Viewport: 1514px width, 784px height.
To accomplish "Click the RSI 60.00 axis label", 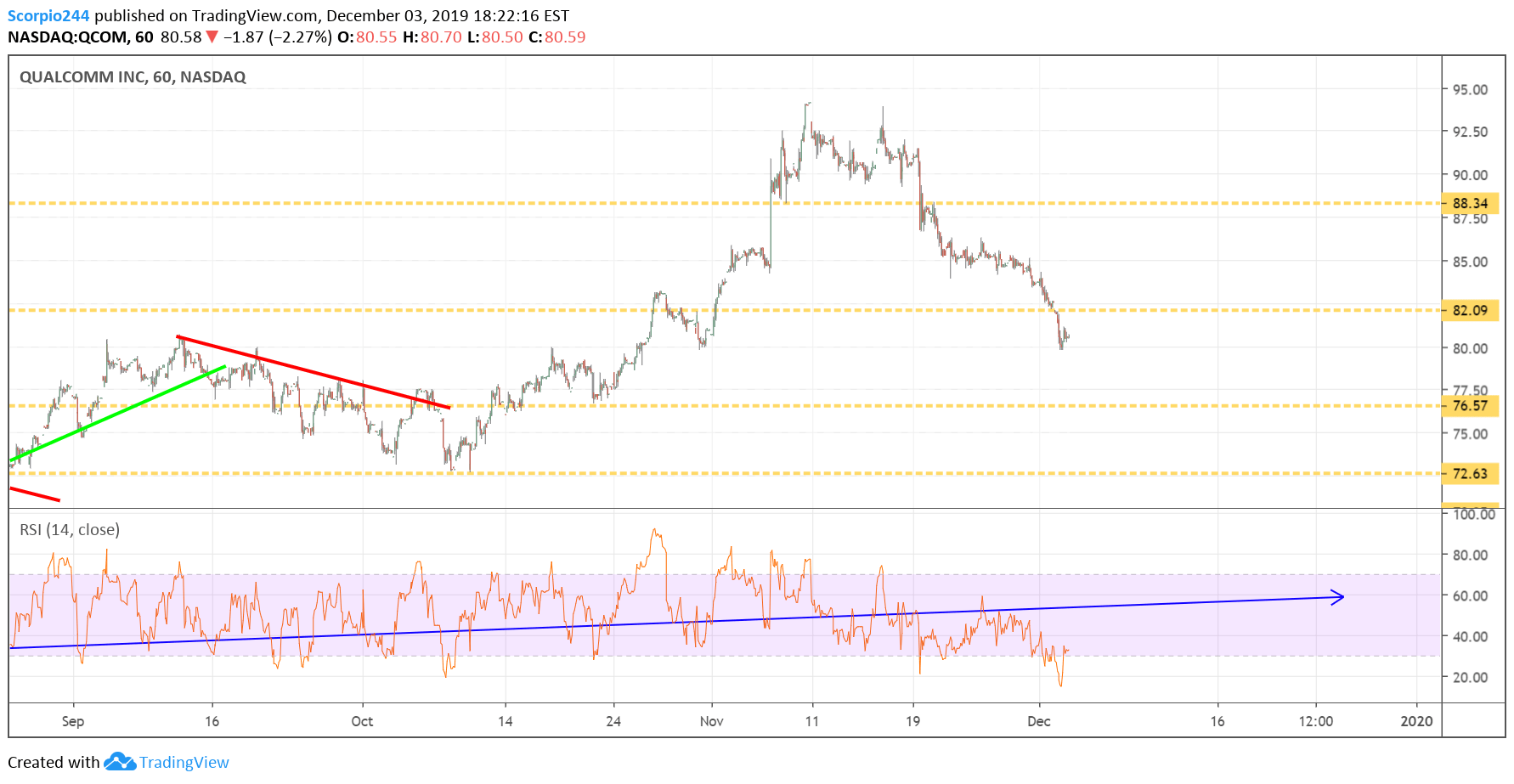I will [1470, 595].
